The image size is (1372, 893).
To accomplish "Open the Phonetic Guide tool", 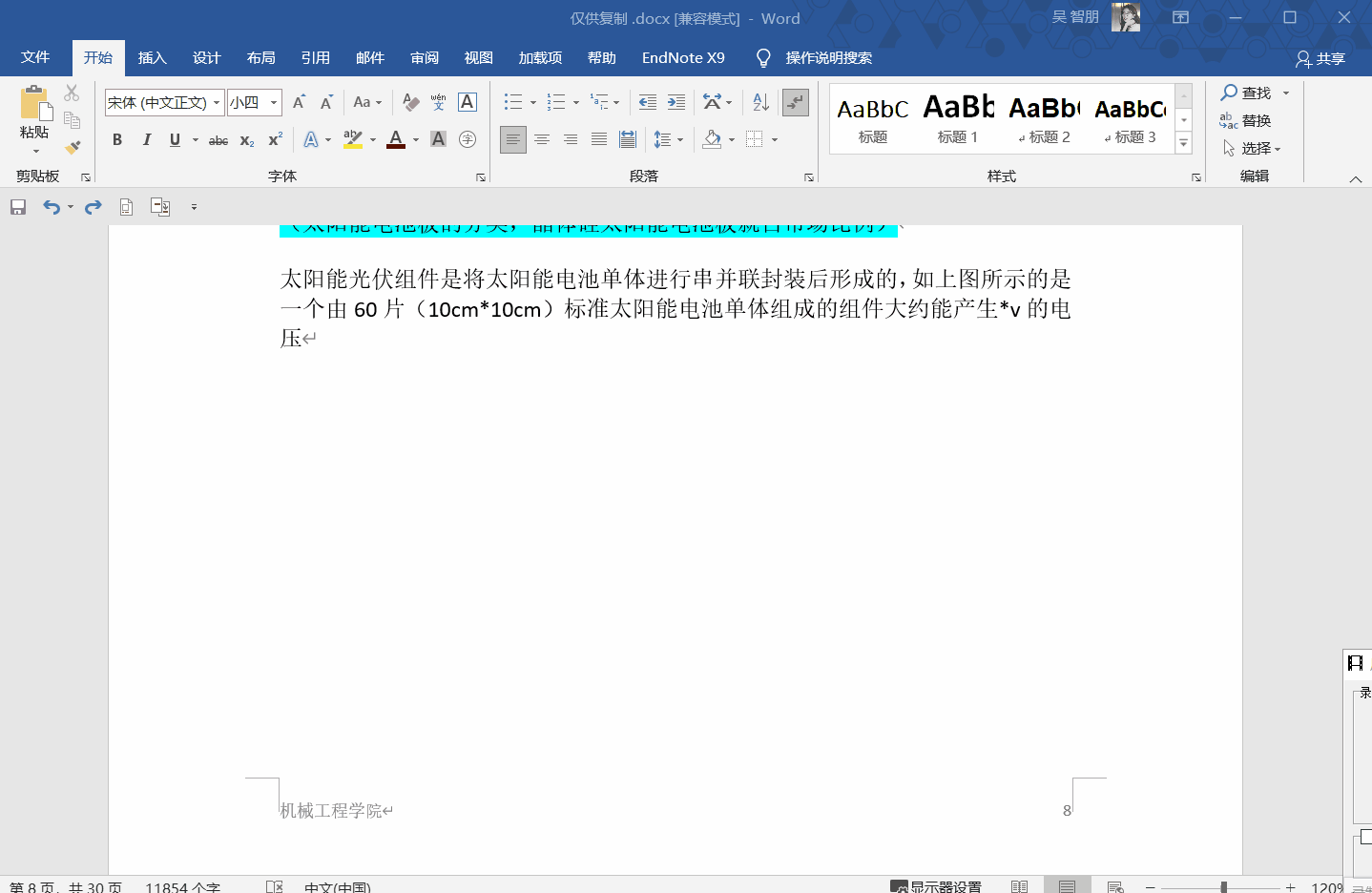I will click(437, 102).
